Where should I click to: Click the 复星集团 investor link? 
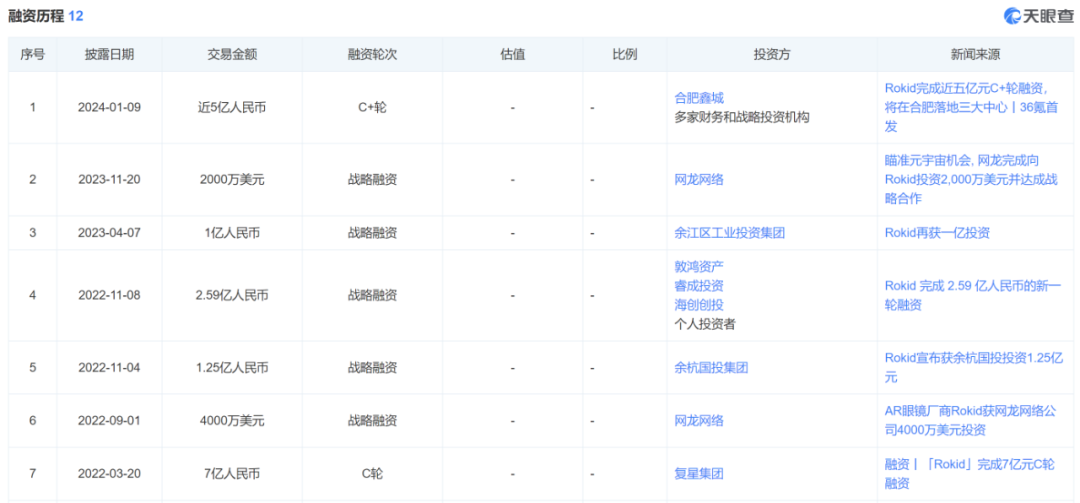(x=699, y=474)
